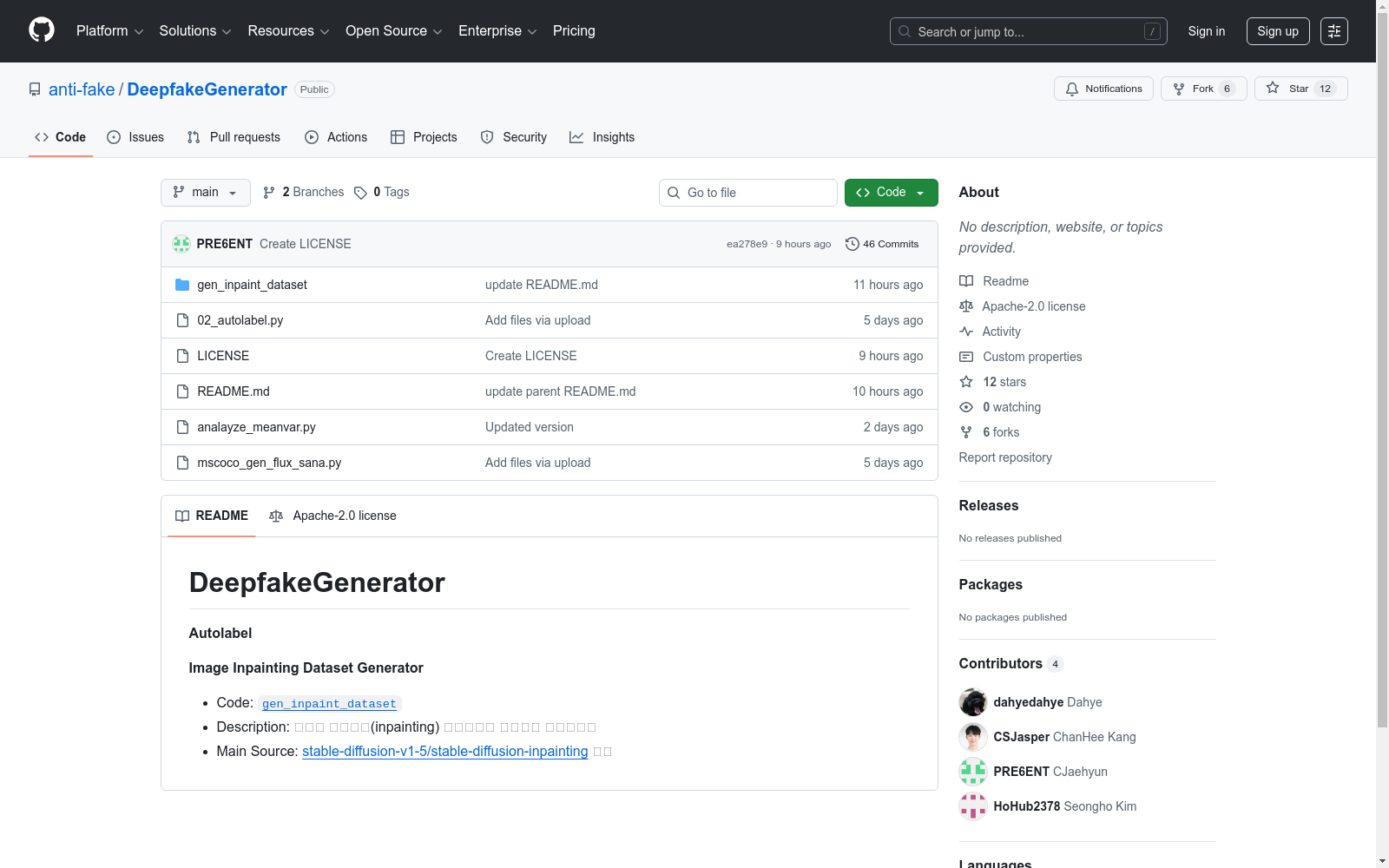Open the Pull requests tab

234,137
